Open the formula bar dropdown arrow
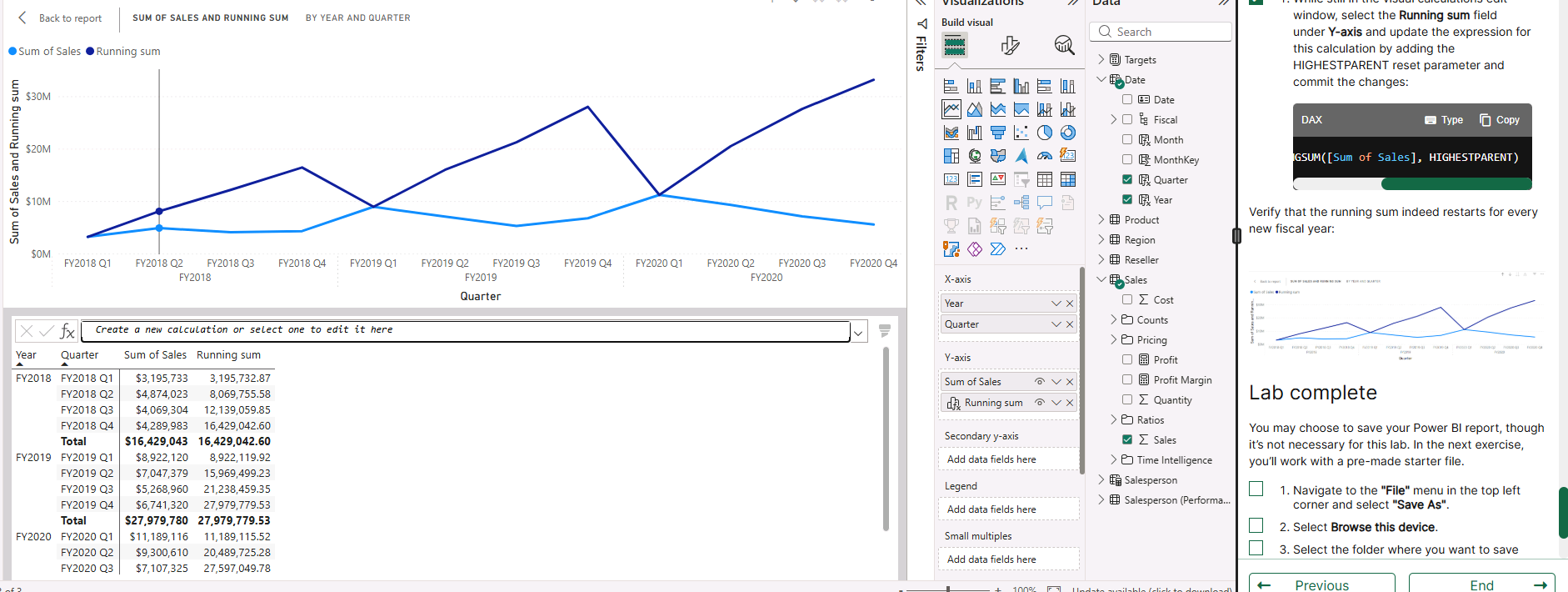1568x592 pixels. click(858, 333)
